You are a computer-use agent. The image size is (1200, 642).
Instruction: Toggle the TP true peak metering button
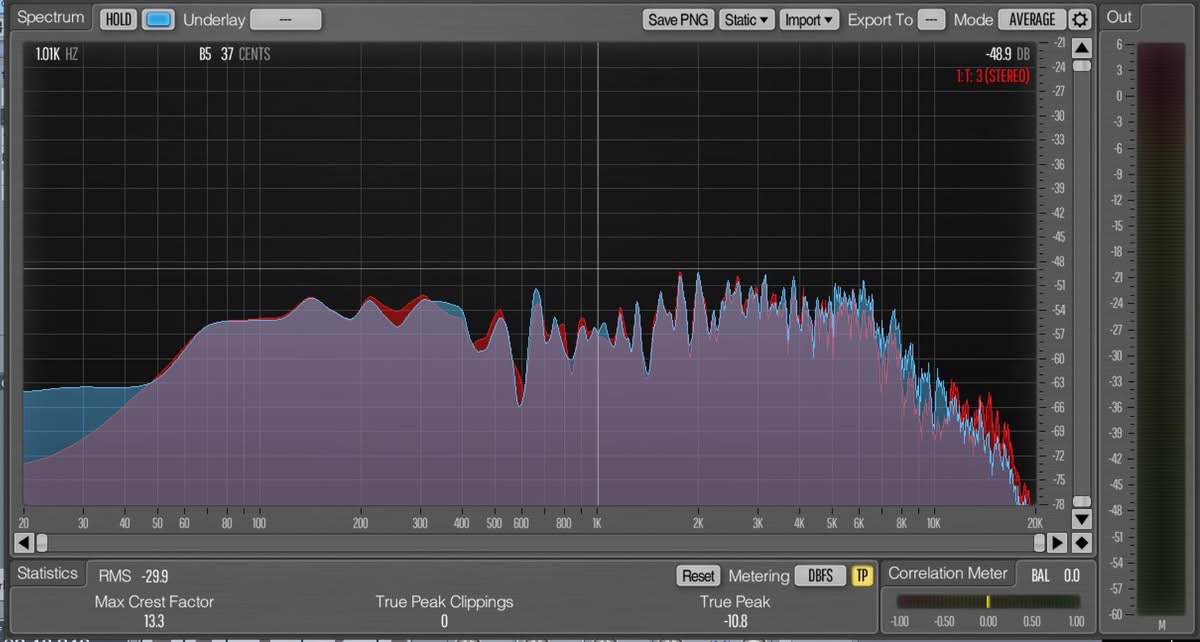click(862, 576)
